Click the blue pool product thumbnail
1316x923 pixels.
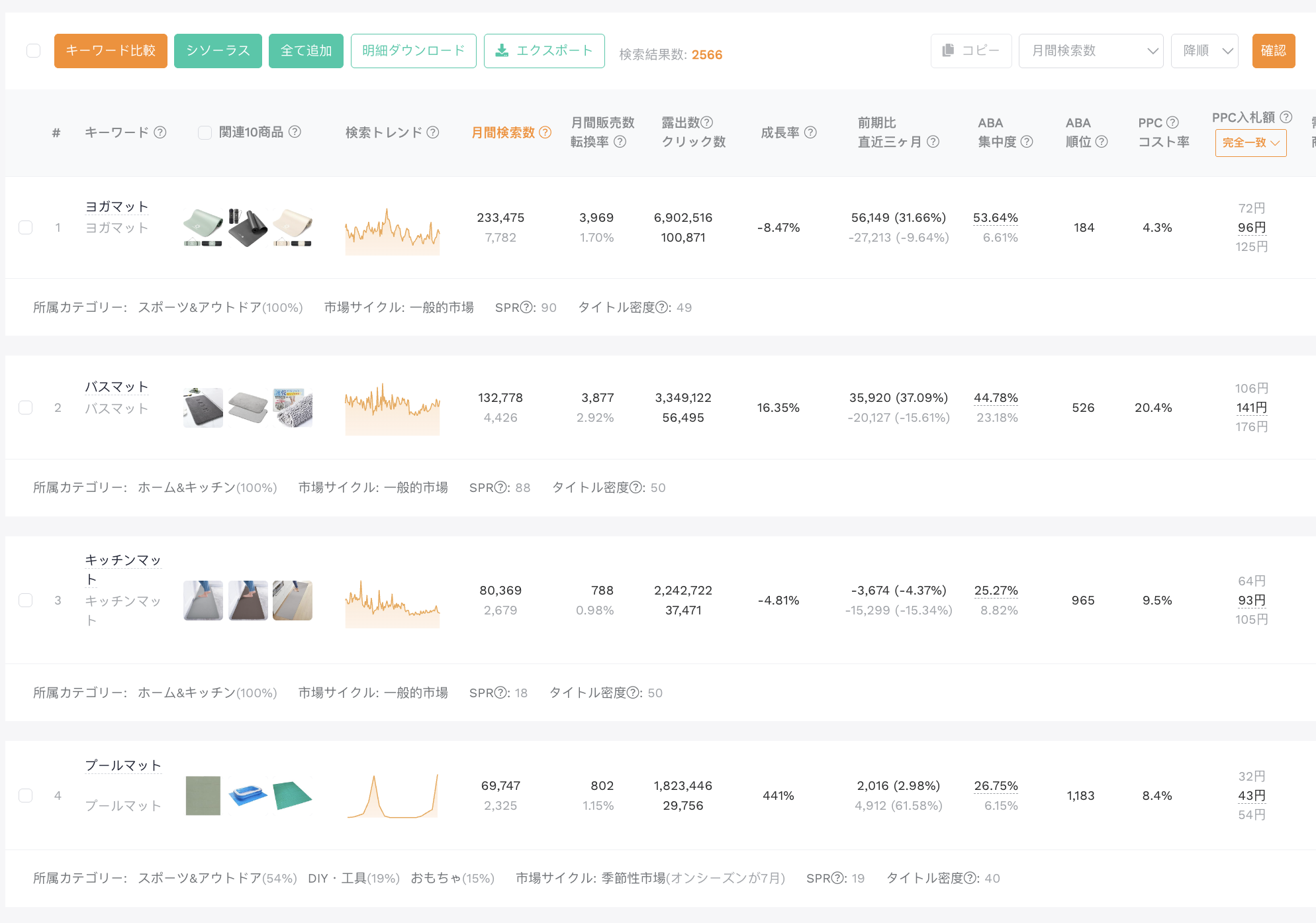point(248,795)
